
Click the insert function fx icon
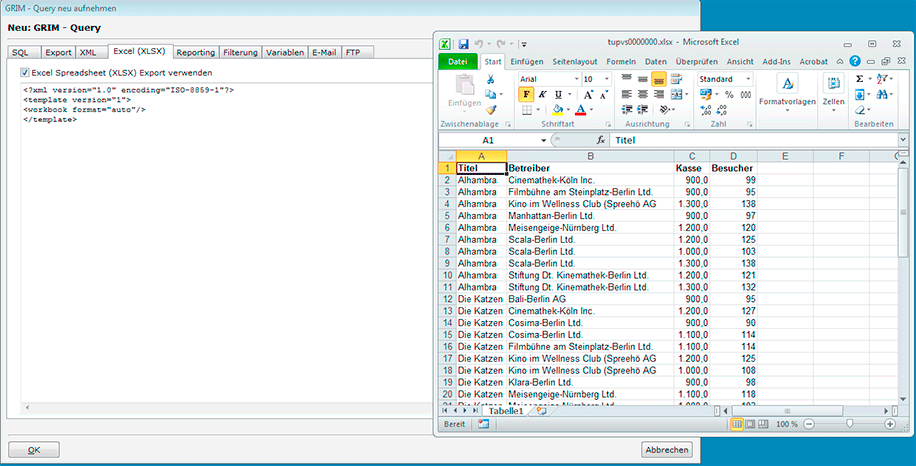coord(600,141)
